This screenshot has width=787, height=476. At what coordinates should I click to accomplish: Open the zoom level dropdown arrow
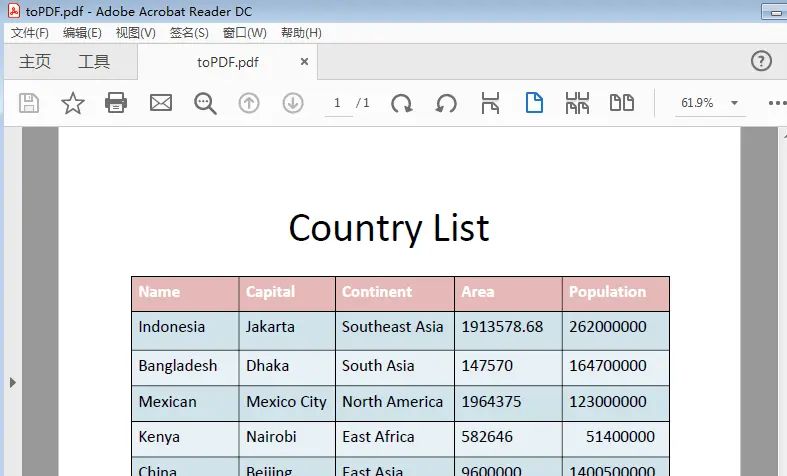point(734,103)
